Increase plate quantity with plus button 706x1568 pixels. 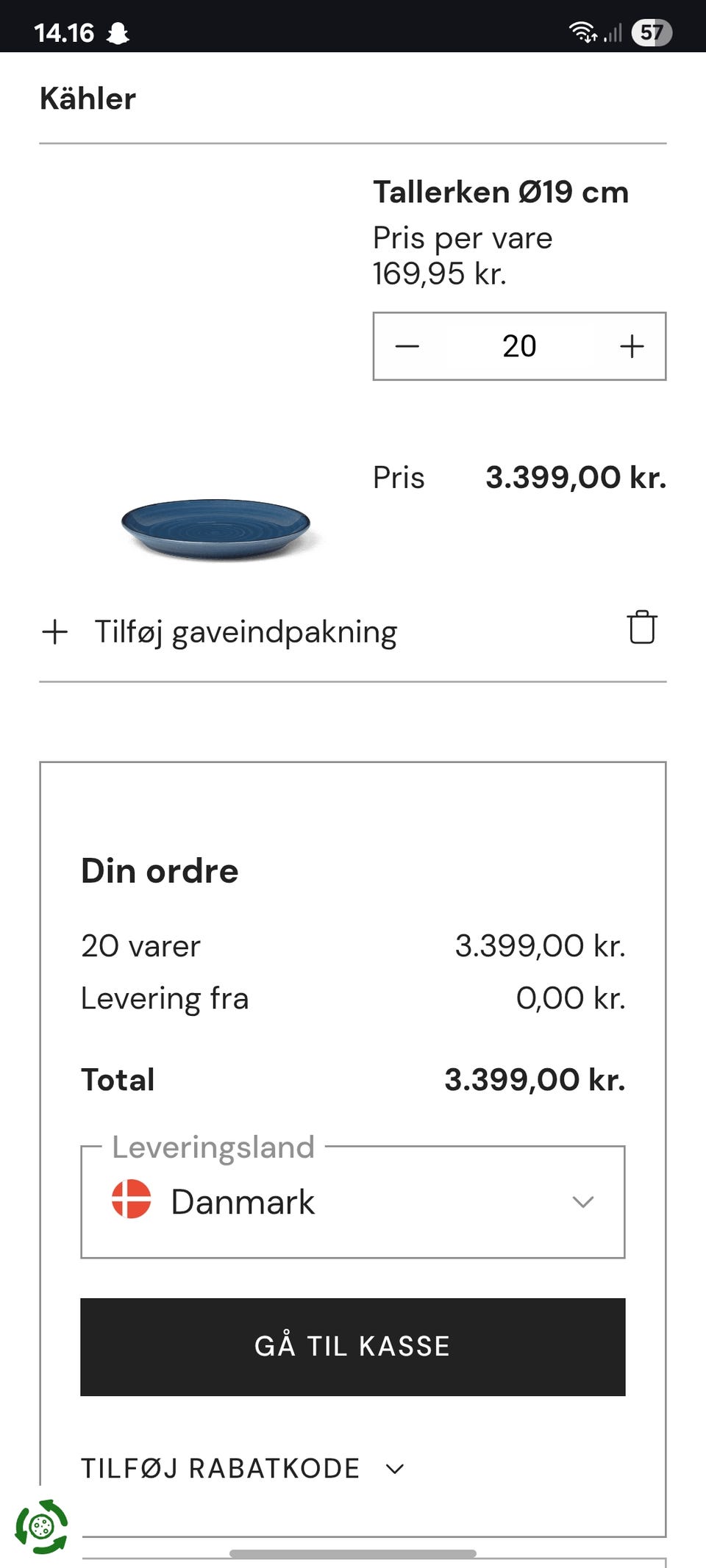[632, 346]
